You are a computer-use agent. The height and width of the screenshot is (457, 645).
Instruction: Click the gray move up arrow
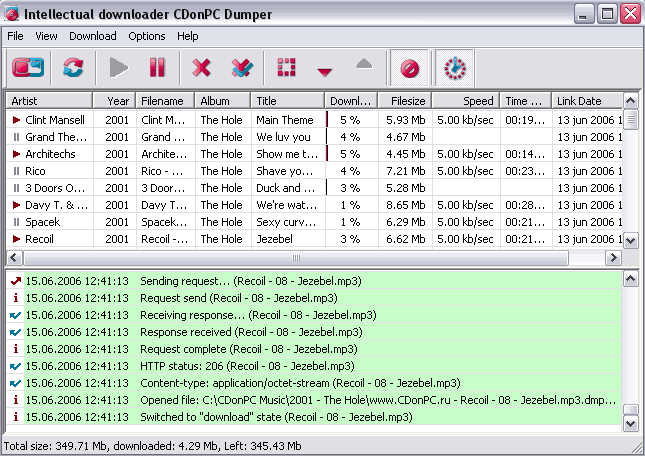coord(364,64)
